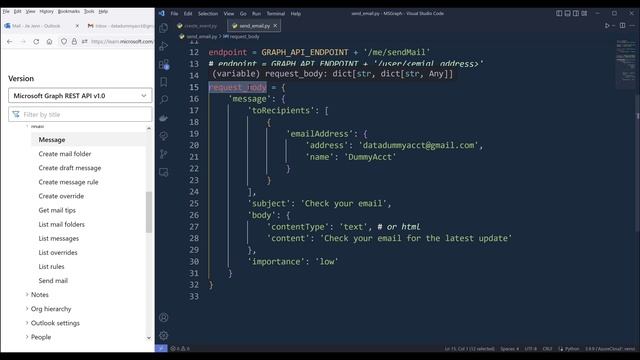Expand the Outlook settings tree node
Screen dimensions: 640x360
(27, 322)
